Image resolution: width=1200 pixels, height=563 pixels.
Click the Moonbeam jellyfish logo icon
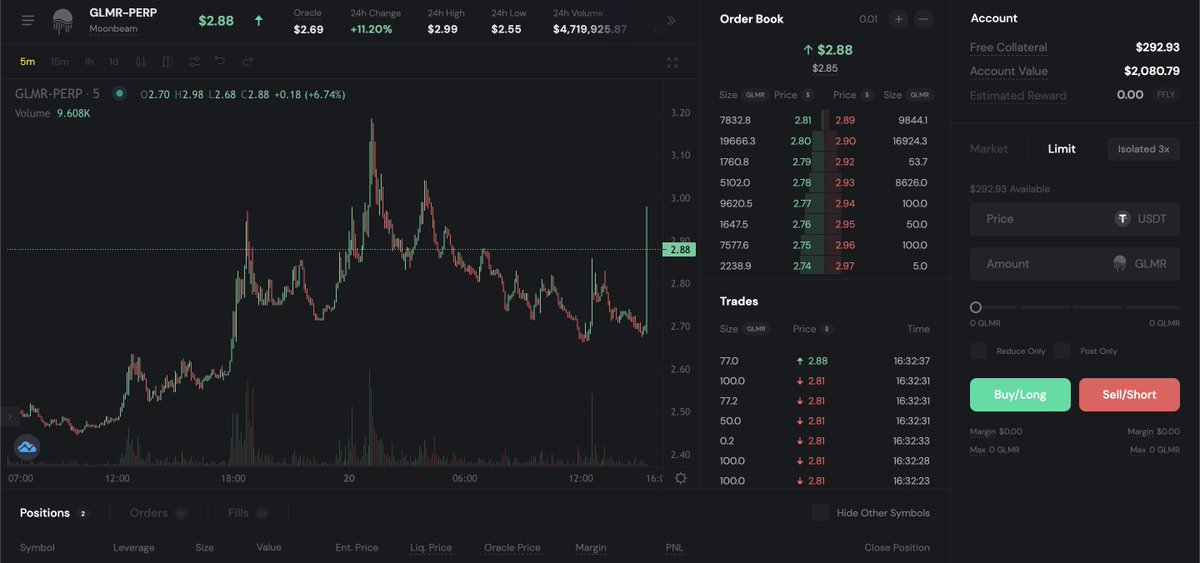(63, 20)
